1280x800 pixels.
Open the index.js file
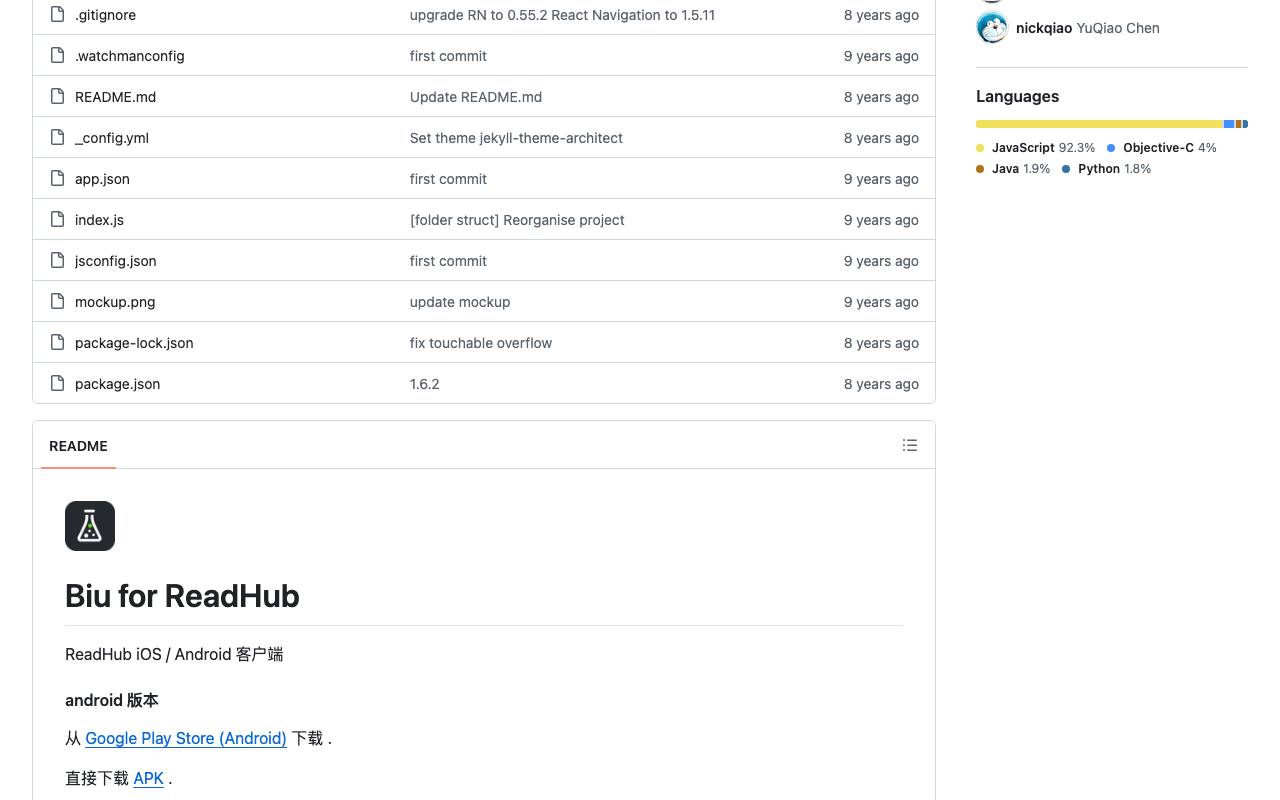click(99, 220)
